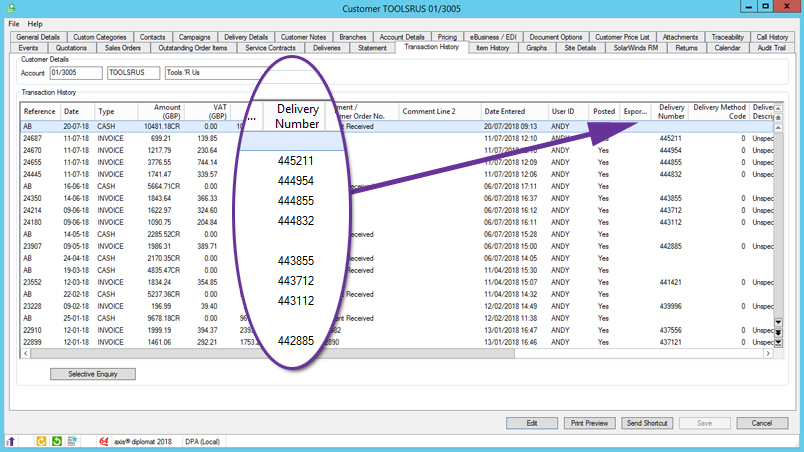Open the Custom Categories tab
Screen dimensions: 804x452
pos(99,37)
